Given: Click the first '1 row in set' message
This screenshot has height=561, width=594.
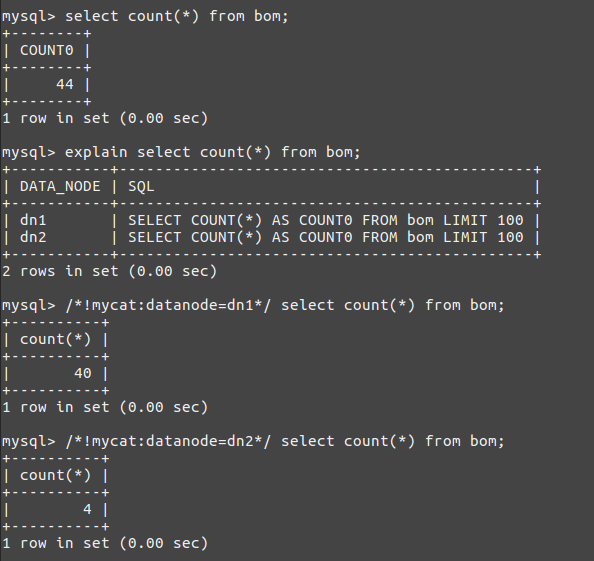Looking at the screenshot, I should pyautogui.click(x=105, y=118).
